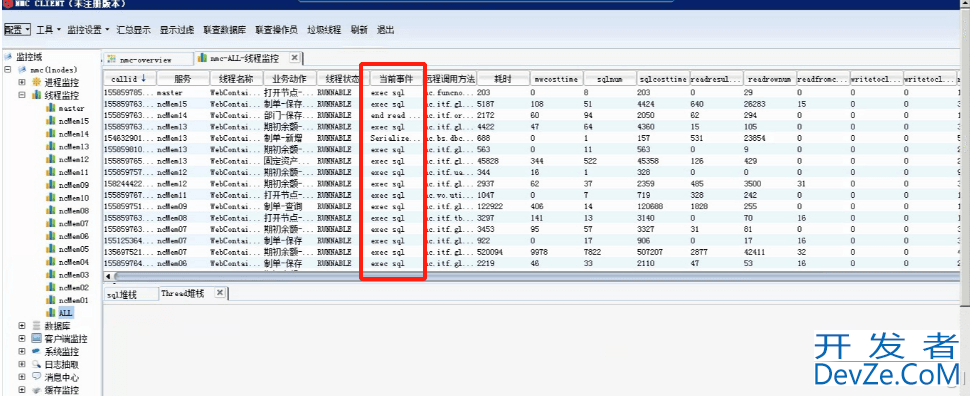Select ncMem01 in the thread tree
Viewport: 970px width, 396px height.
[x=73, y=300]
